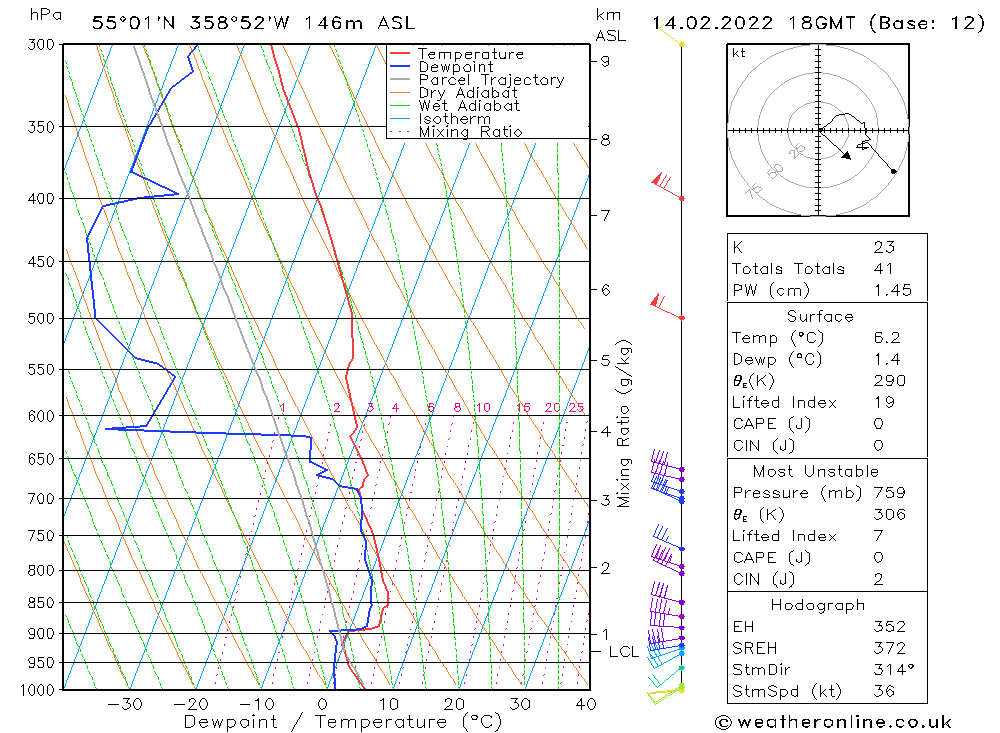Click the 'Hodograph' section header
Image resolution: width=1000 pixels, height=733 pixels.
(x=818, y=605)
